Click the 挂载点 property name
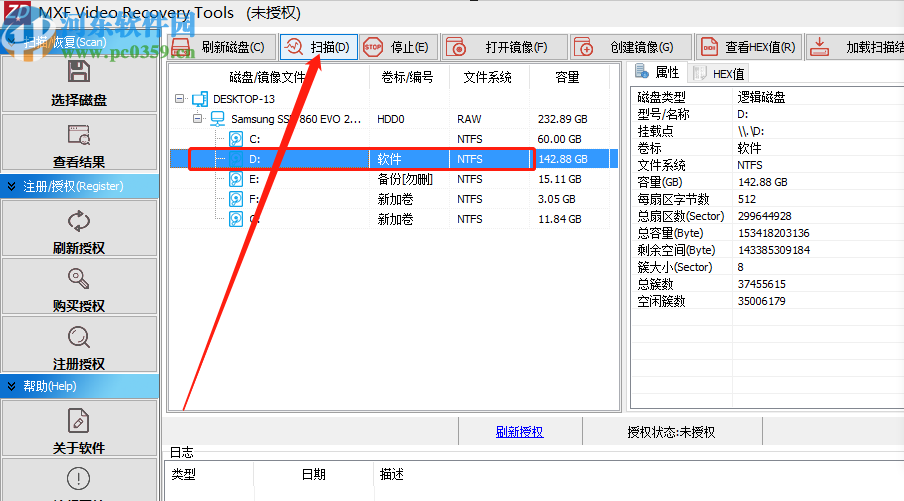Viewport: 904px width, 501px height. coord(656,131)
